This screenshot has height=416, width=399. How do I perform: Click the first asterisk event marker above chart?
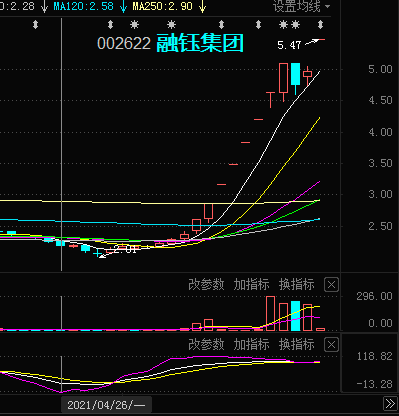134,25
